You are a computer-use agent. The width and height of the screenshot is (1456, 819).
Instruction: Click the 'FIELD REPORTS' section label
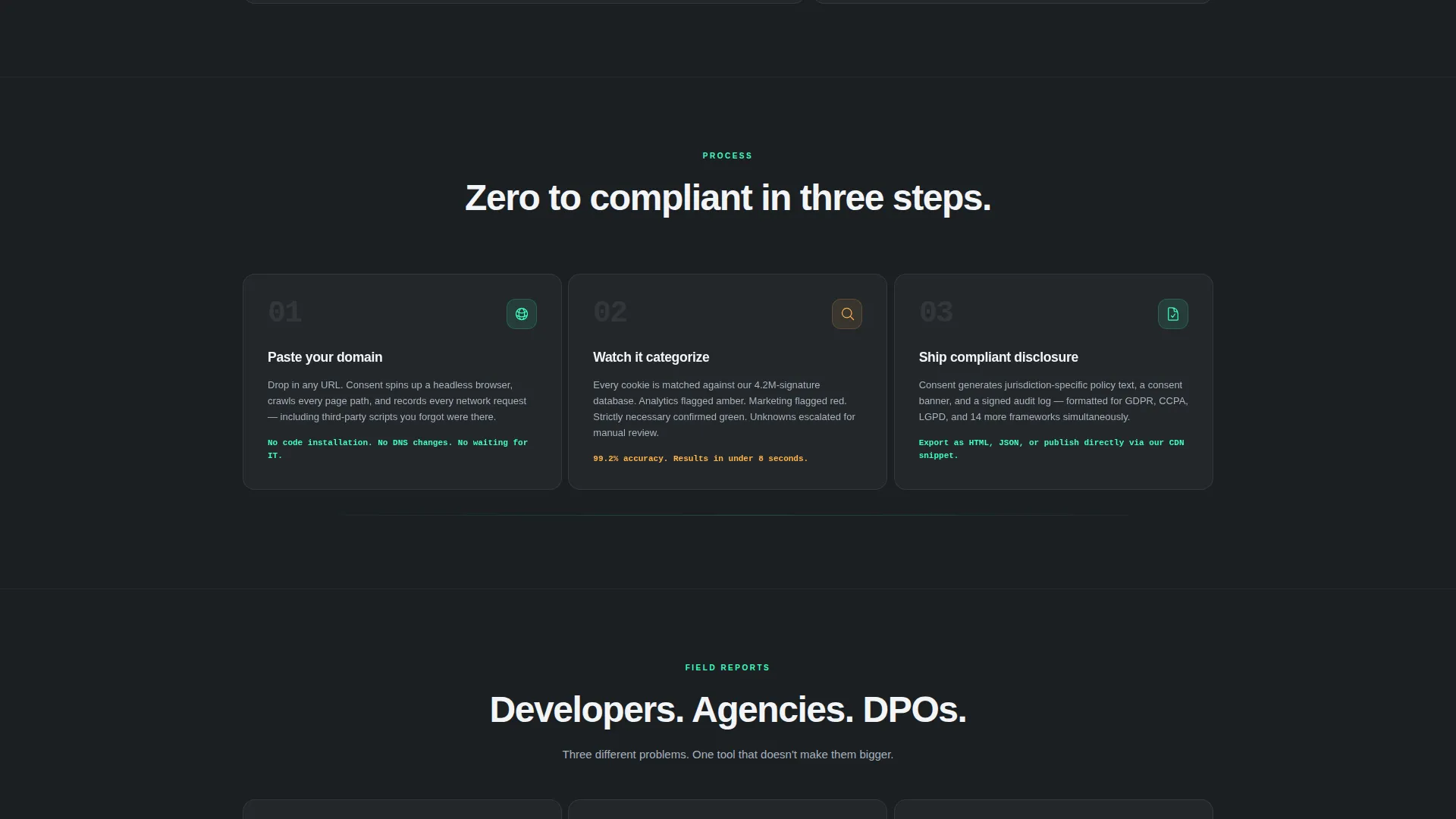(727, 667)
